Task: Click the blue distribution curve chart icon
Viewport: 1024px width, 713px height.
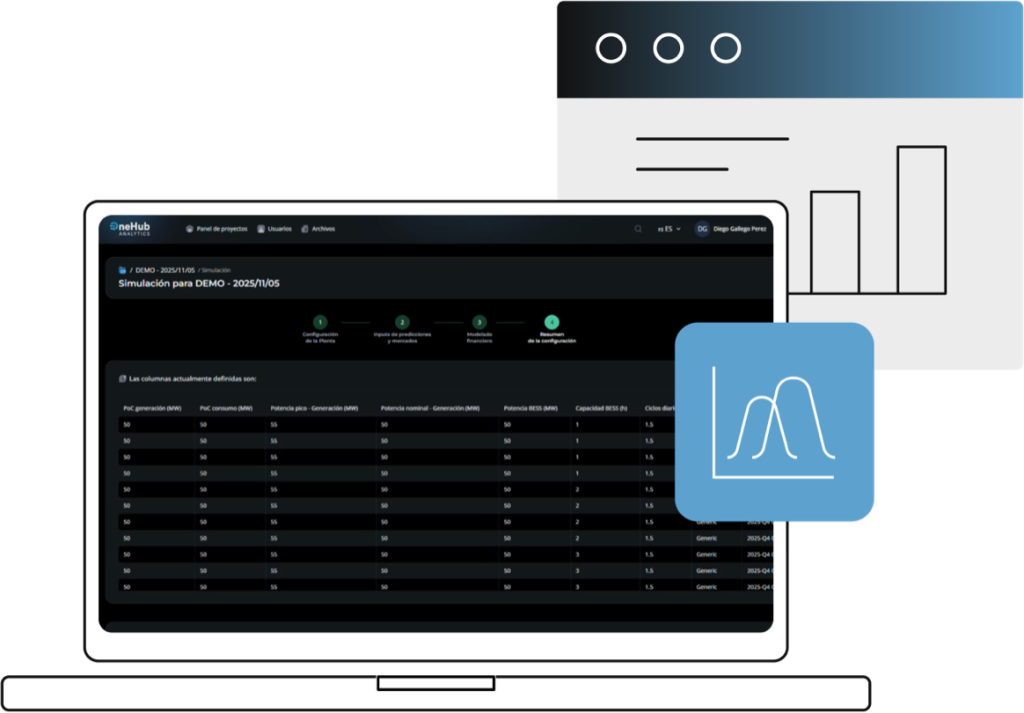Action: 774,422
